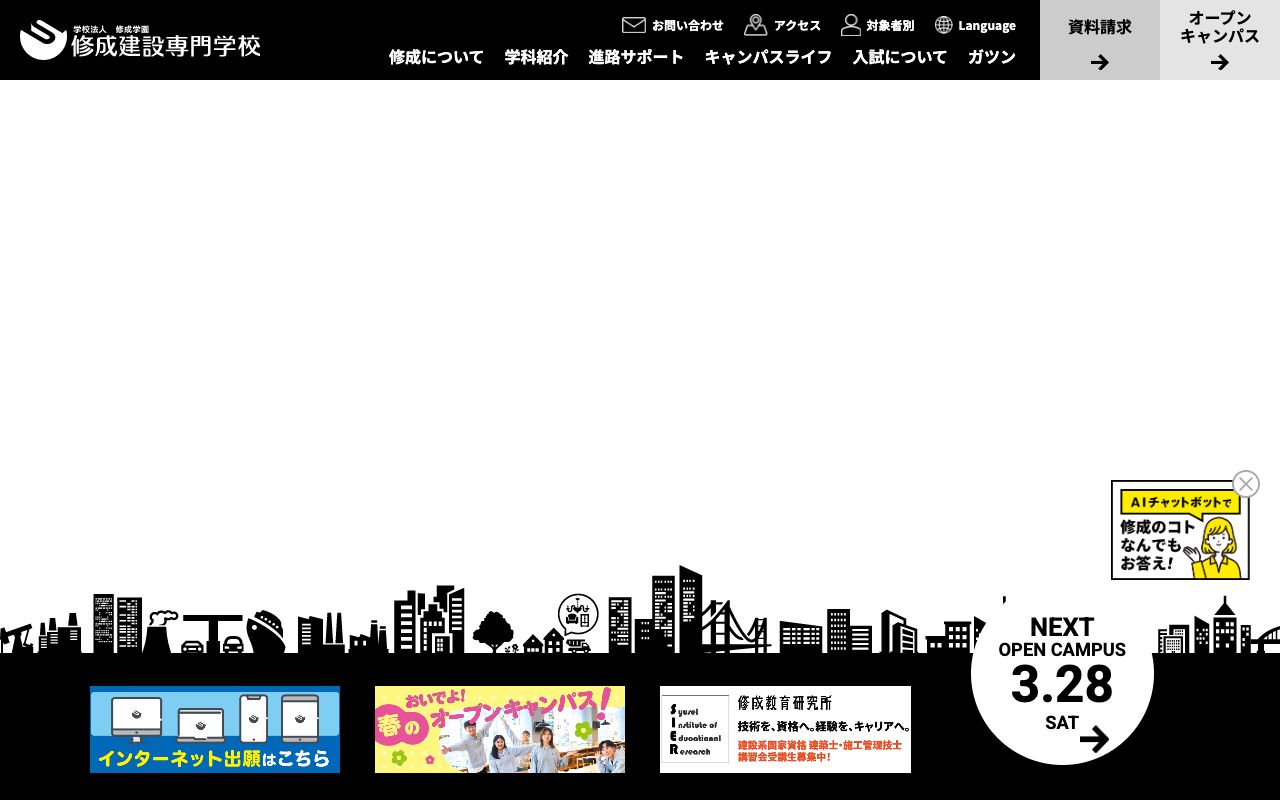The height and width of the screenshot is (800, 1280).
Task: Click ガツン in the navigation bar
Action: 991,57
